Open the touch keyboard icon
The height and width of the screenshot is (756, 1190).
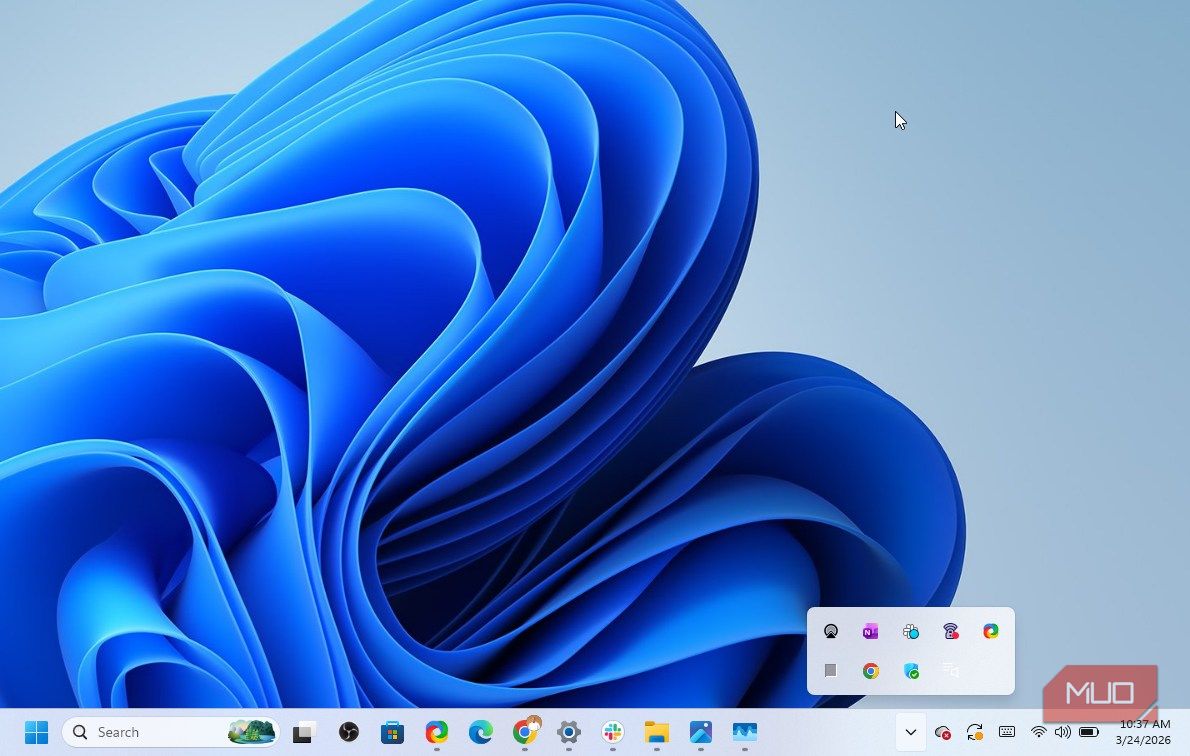(x=1007, y=732)
